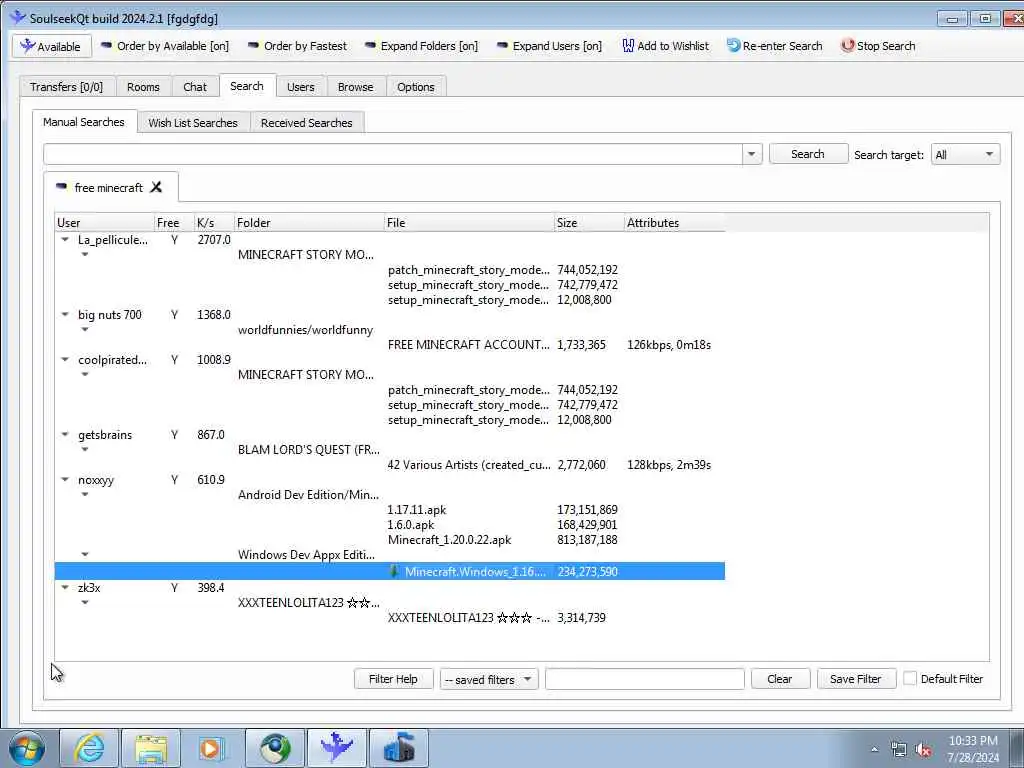Select the BLAM LORD'S QUEST folder
The height and width of the screenshot is (768, 1024).
[x=308, y=450]
